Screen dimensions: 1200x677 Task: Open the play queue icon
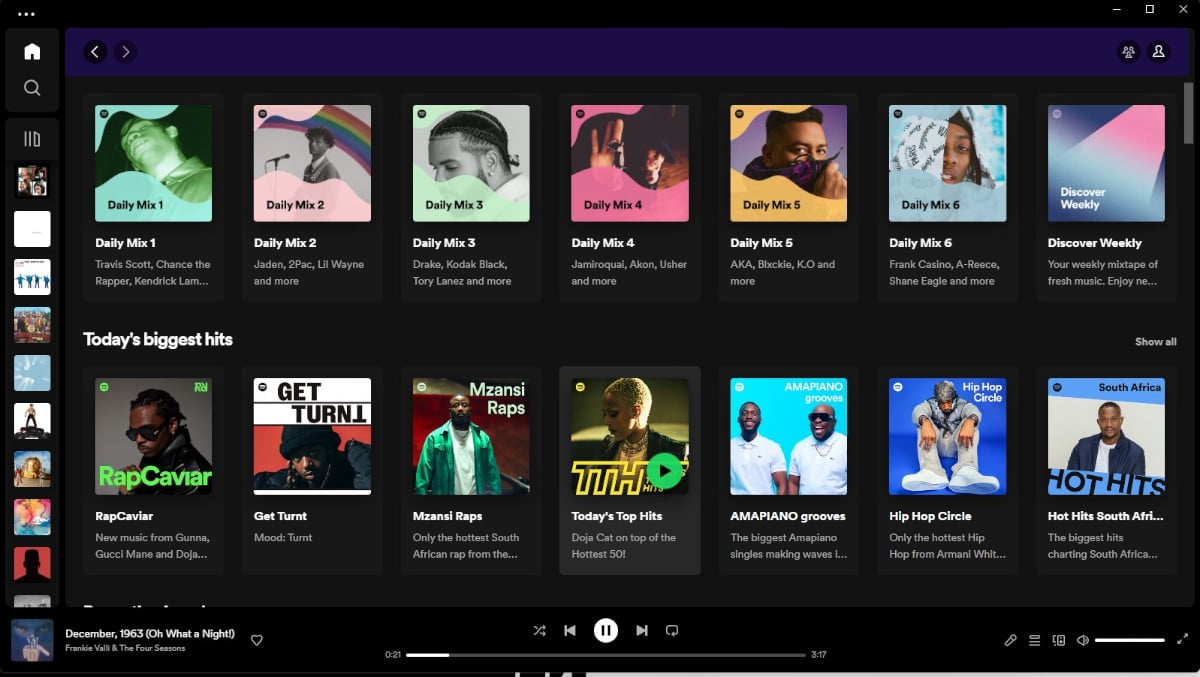pyautogui.click(x=1035, y=640)
